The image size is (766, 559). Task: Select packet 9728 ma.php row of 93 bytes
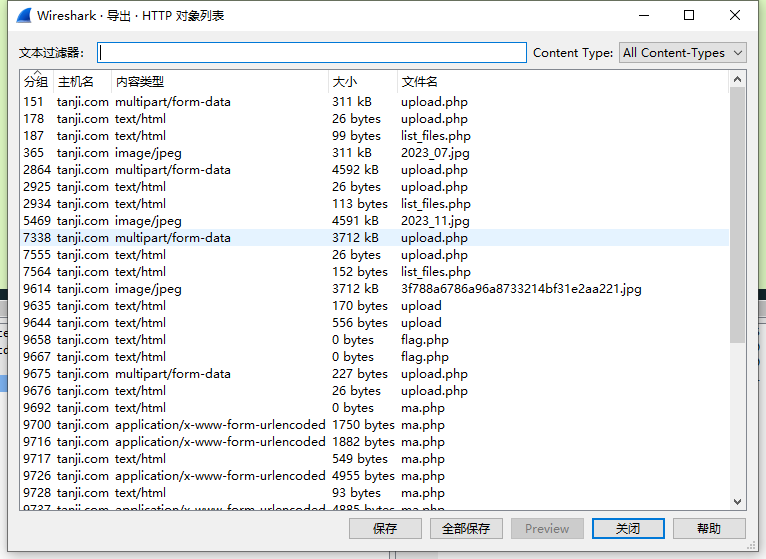pos(375,493)
